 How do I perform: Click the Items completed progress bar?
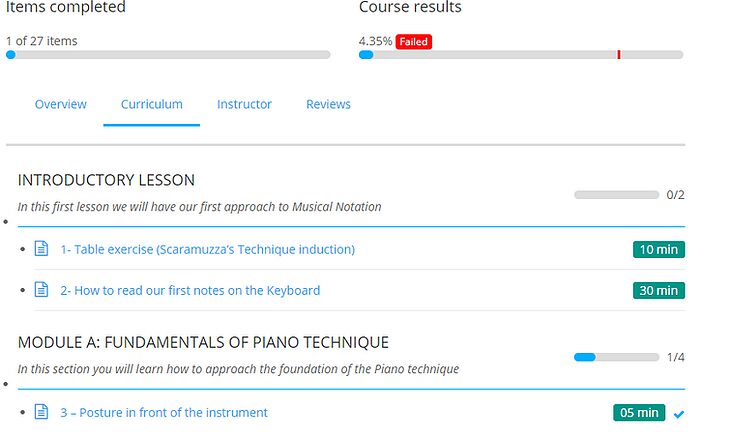(168, 55)
